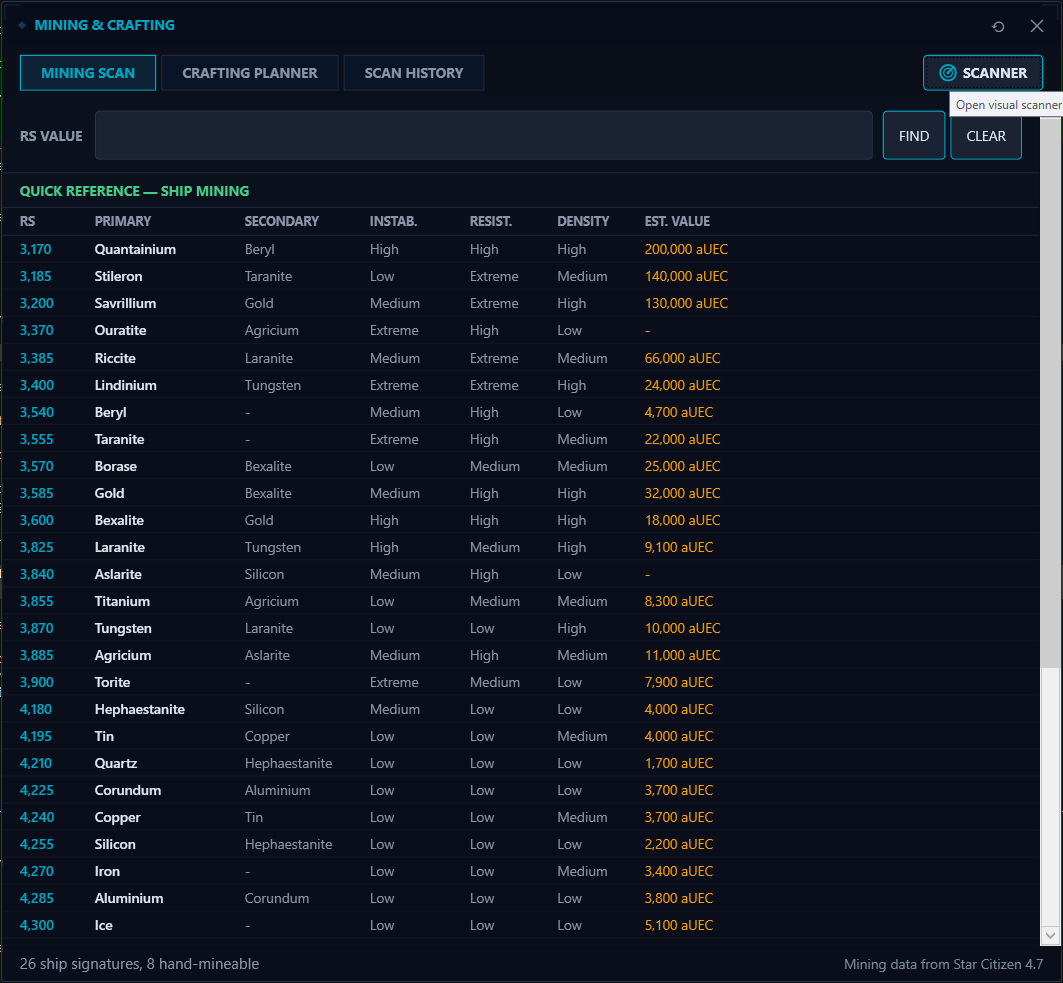Image resolution: width=1063 pixels, height=983 pixels.
Task: Click Tin in the primary column
Action: click(104, 736)
